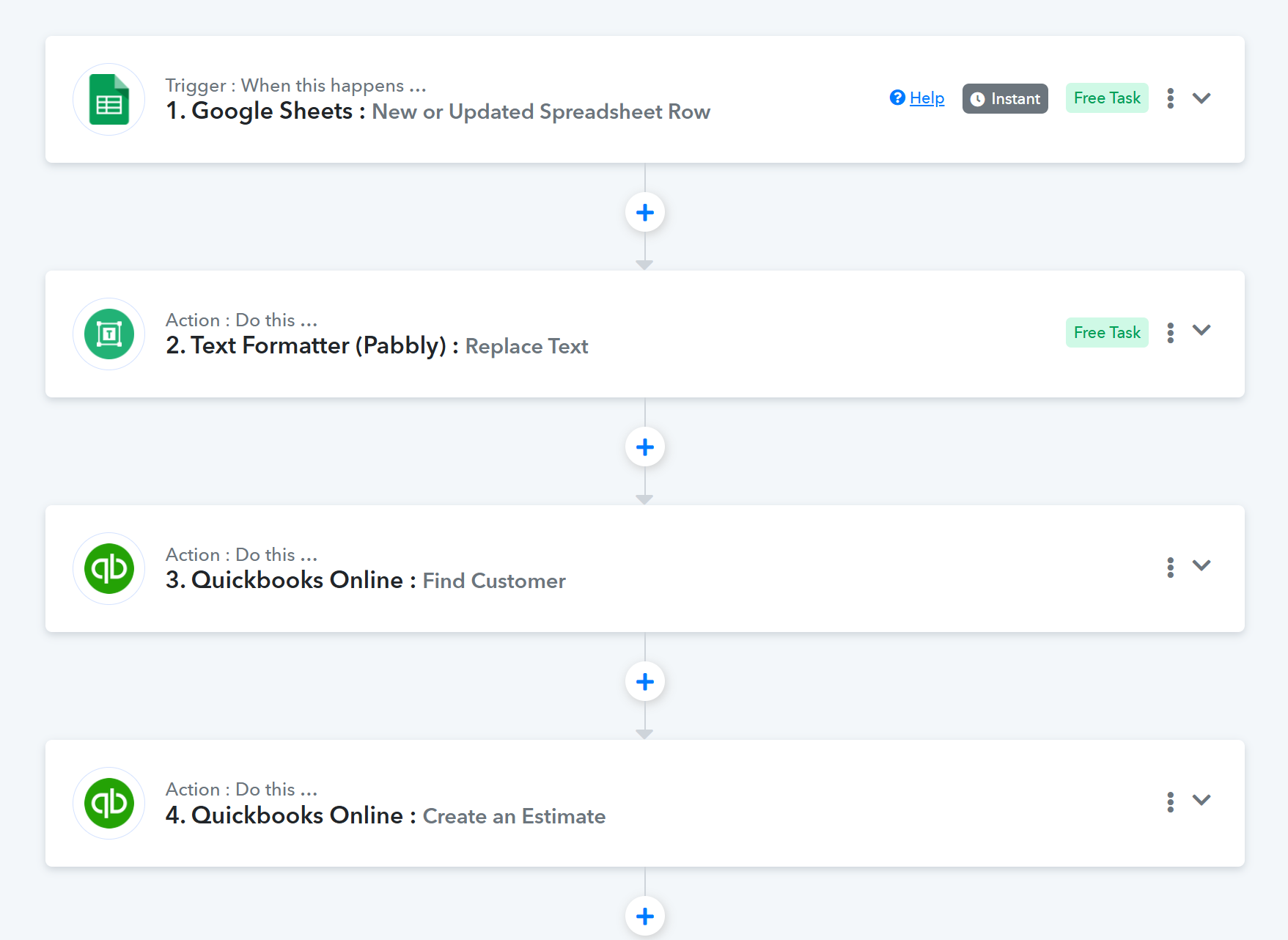Add a step after Quickbooks Find Customer
The height and width of the screenshot is (940, 1288).
[645, 682]
